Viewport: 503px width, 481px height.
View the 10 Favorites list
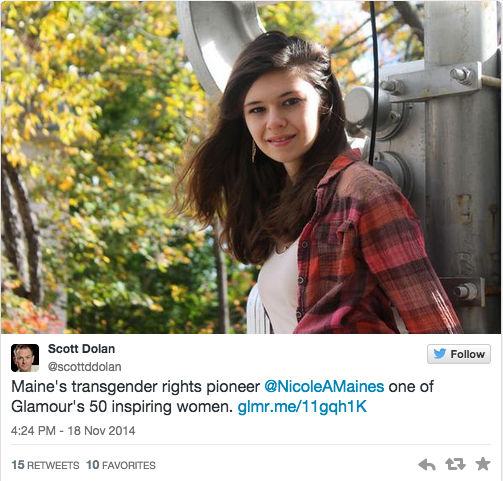point(121,465)
